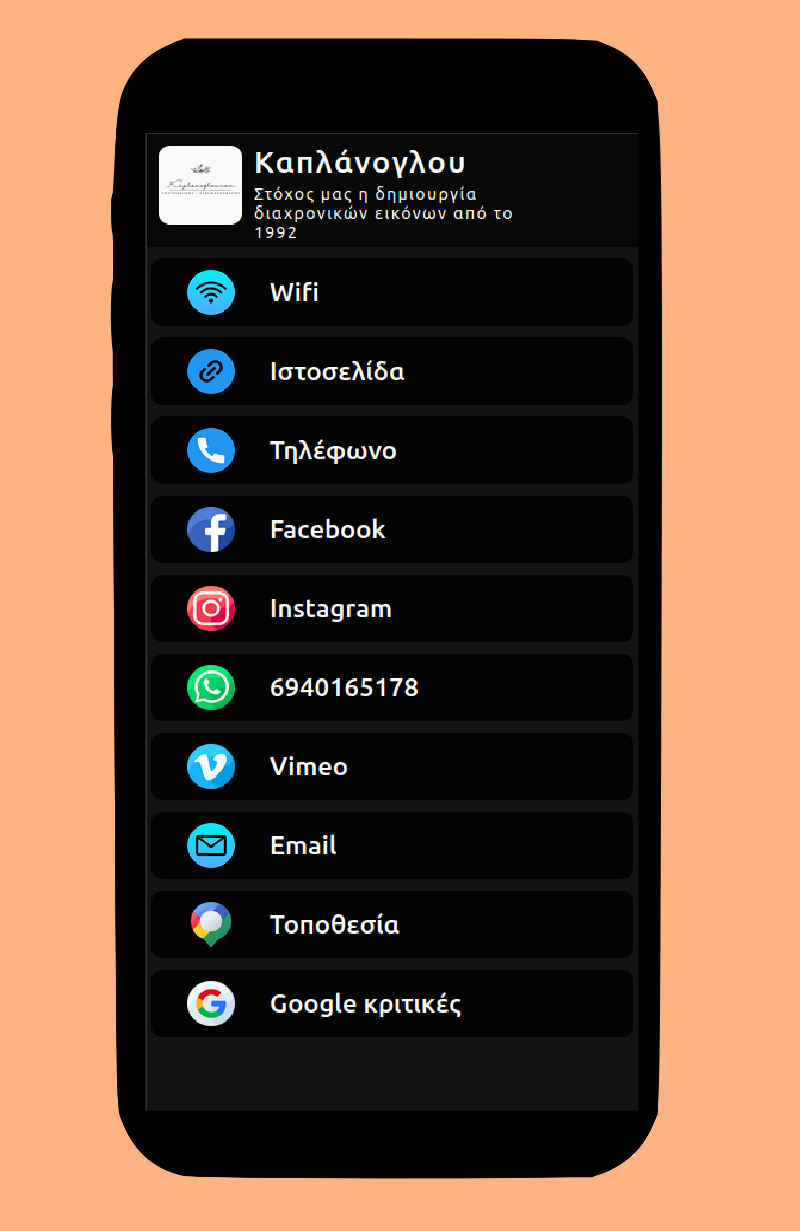The image size is (800, 1231).
Task: Click the Google Maps pin icon
Action: pos(211,925)
